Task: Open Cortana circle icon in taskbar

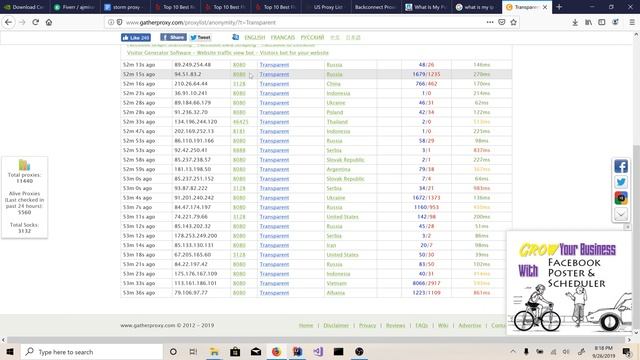Action: pos(173,352)
